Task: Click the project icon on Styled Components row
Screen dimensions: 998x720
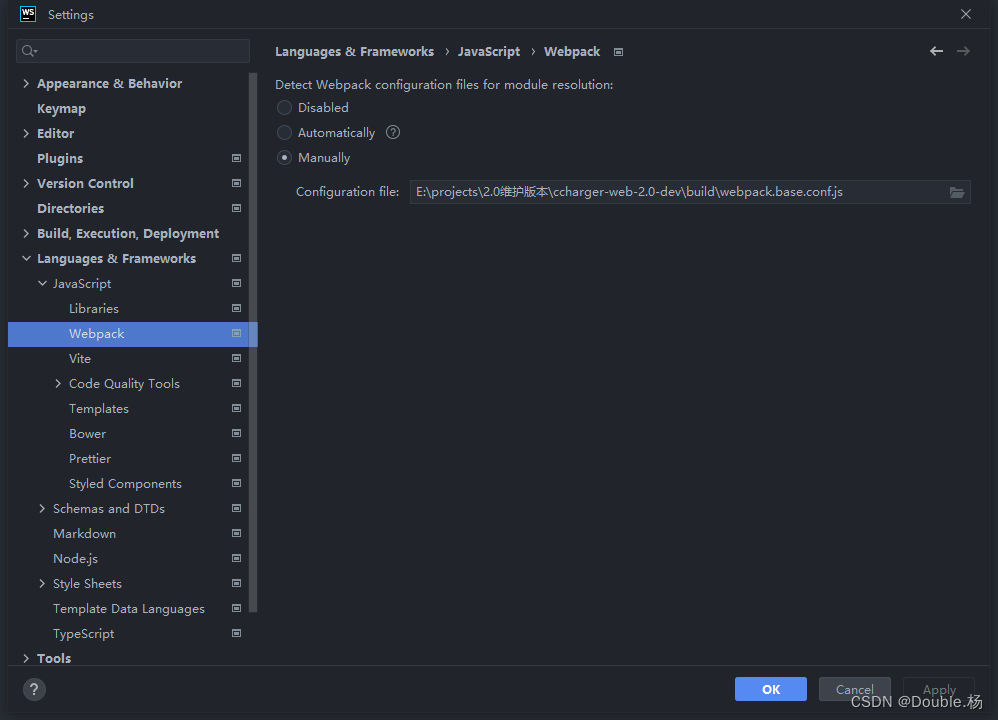Action: pyautogui.click(x=236, y=483)
